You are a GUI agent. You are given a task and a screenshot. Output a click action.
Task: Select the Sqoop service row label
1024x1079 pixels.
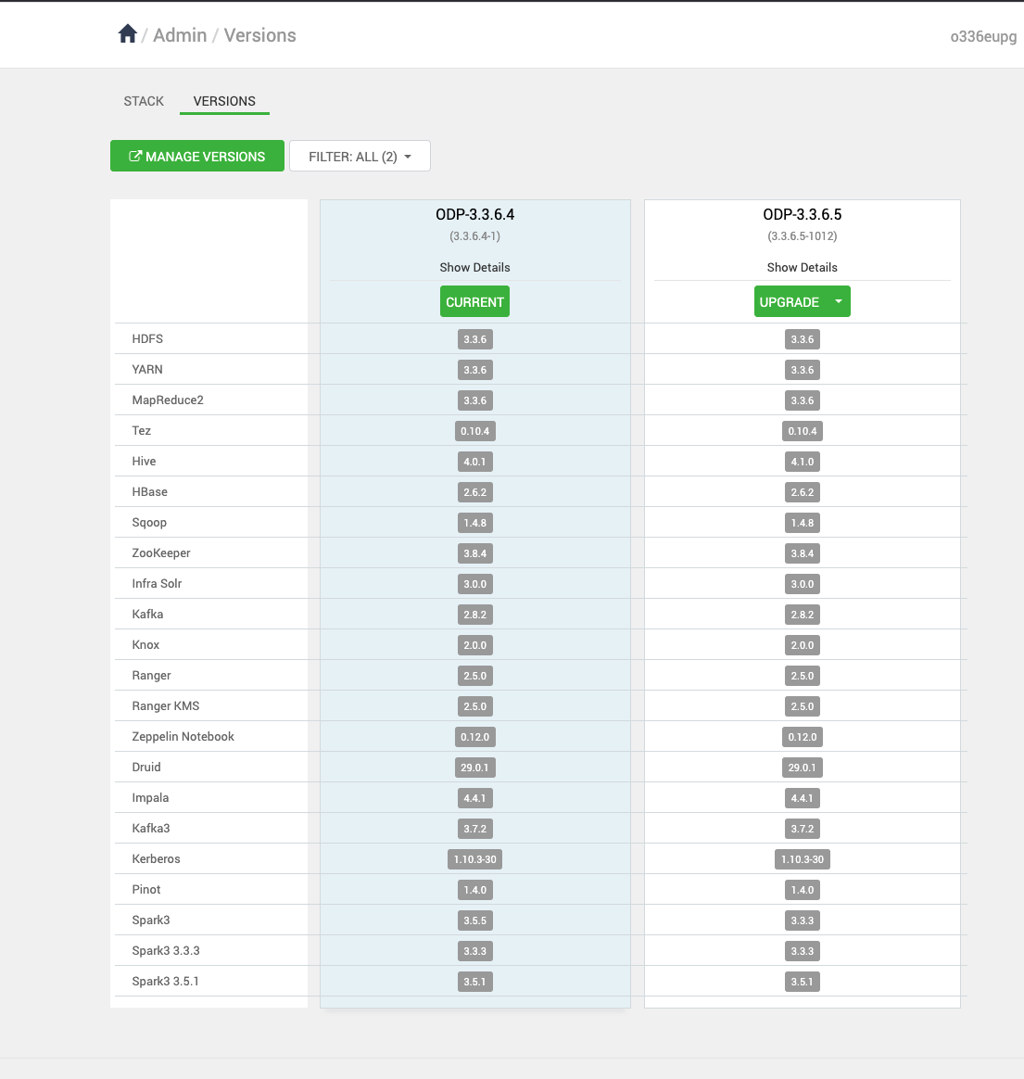(149, 522)
